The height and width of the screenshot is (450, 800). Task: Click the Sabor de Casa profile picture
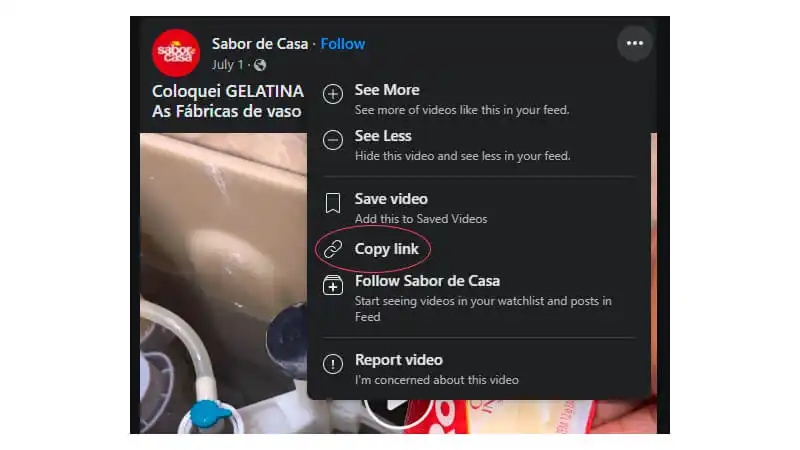click(x=176, y=52)
